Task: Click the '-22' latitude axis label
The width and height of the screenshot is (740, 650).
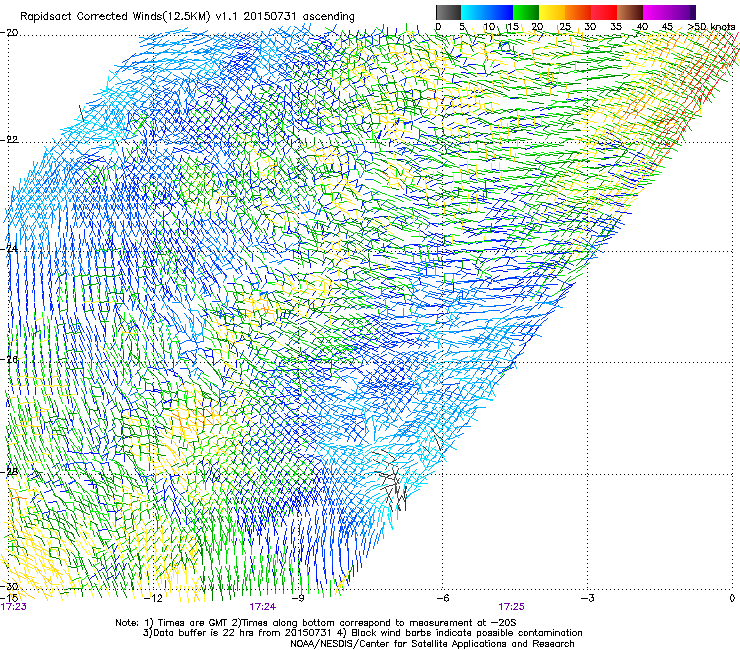Action: pos(9,140)
